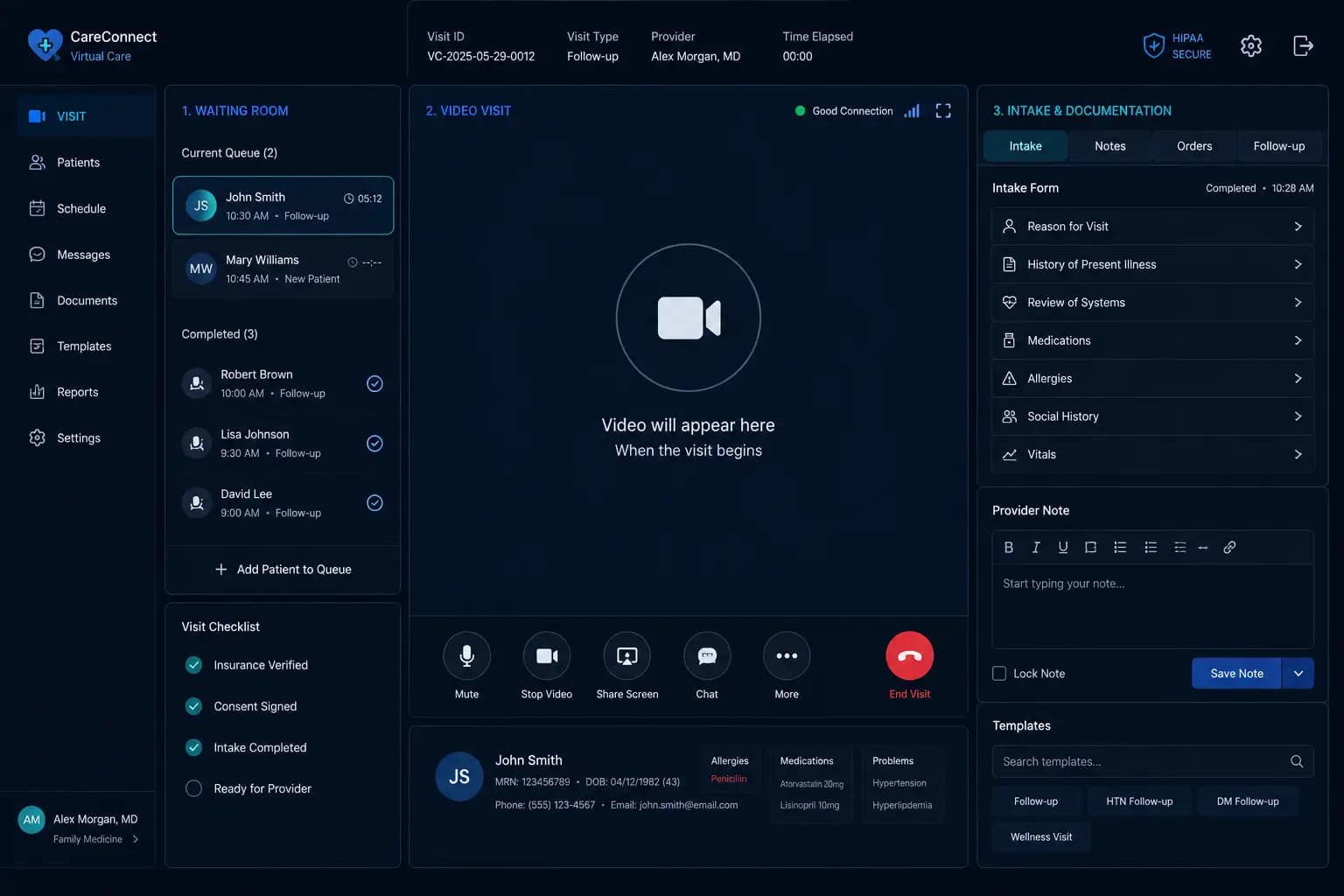Open Templates from sidebar

(x=86, y=346)
